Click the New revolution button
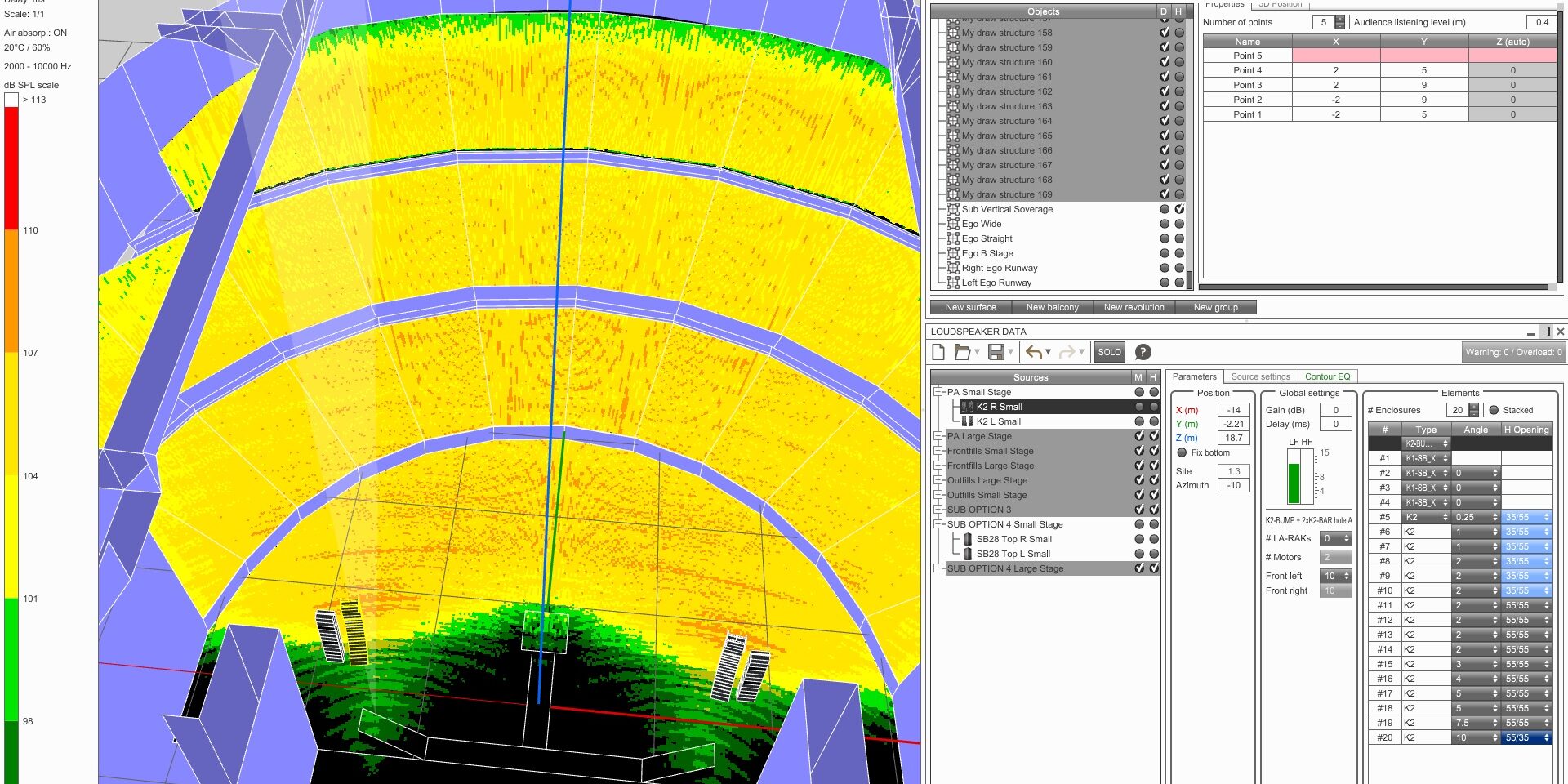 pyautogui.click(x=1134, y=307)
